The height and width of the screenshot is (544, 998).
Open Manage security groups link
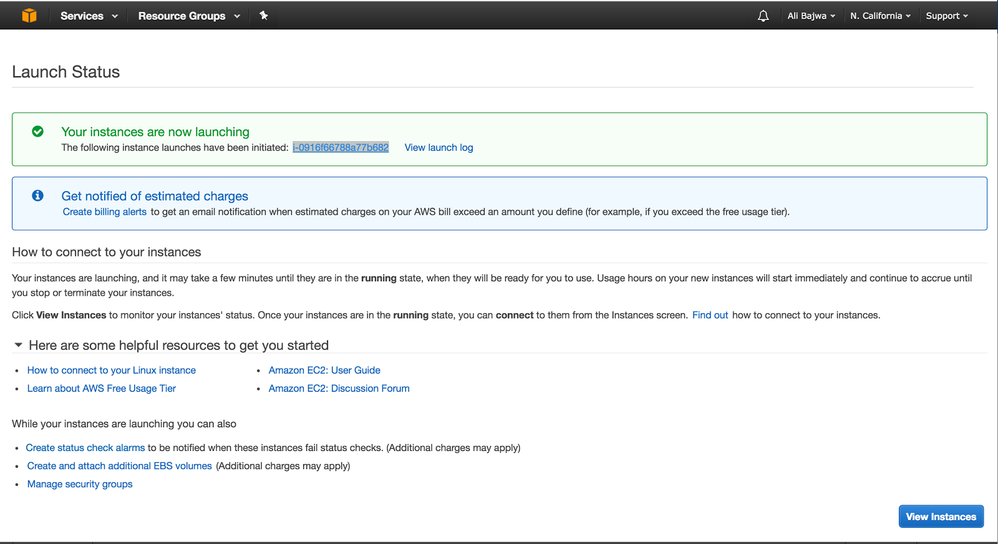pos(80,484)
